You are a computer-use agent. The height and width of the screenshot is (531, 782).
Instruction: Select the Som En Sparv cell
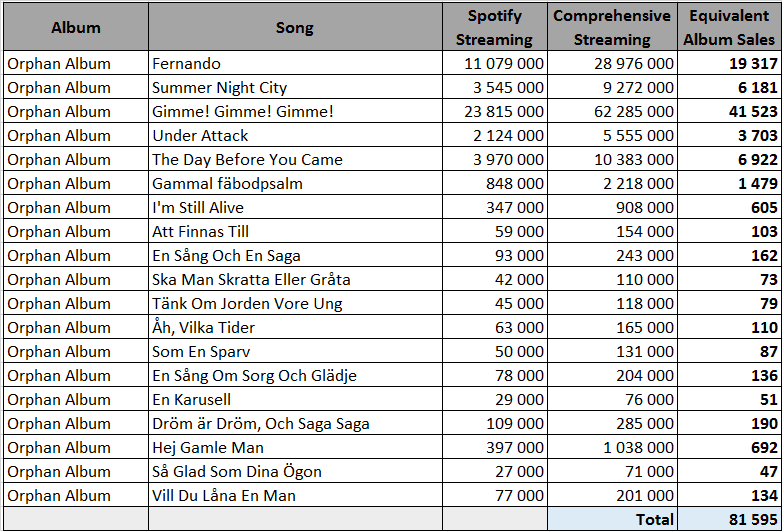coord(295,352)
